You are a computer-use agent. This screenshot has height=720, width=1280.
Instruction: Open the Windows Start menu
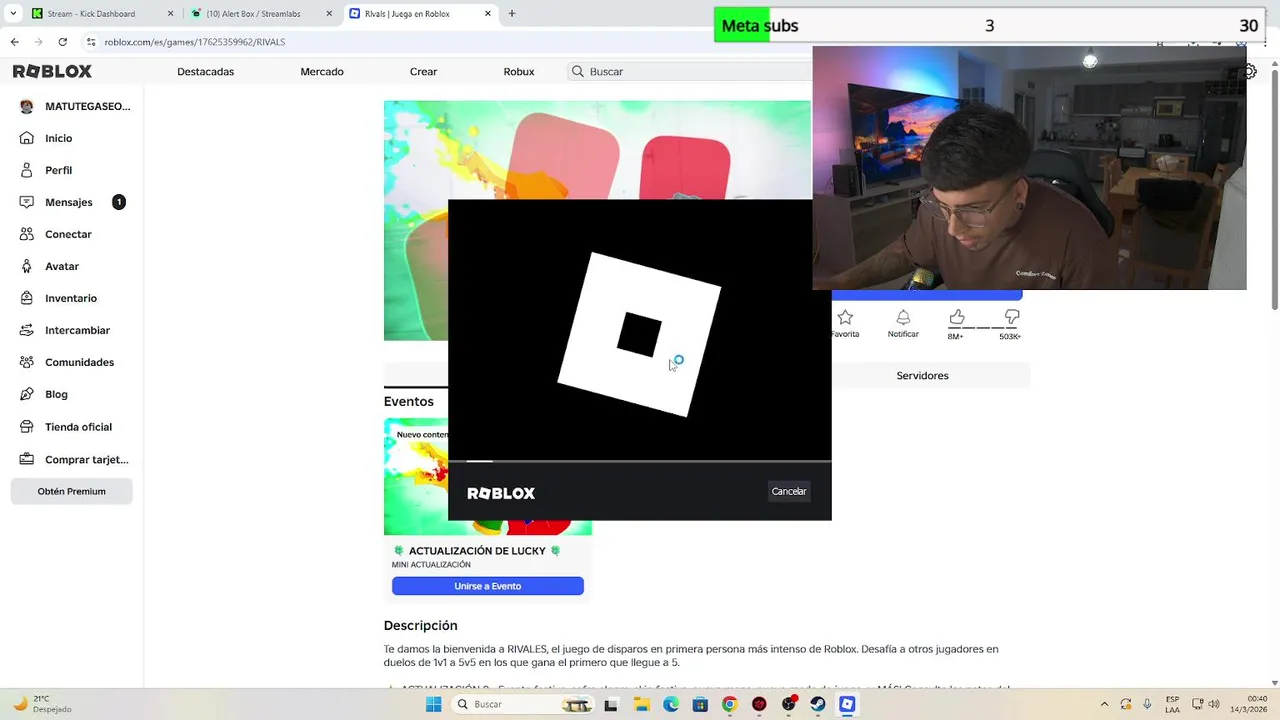(x=433, y=704)
